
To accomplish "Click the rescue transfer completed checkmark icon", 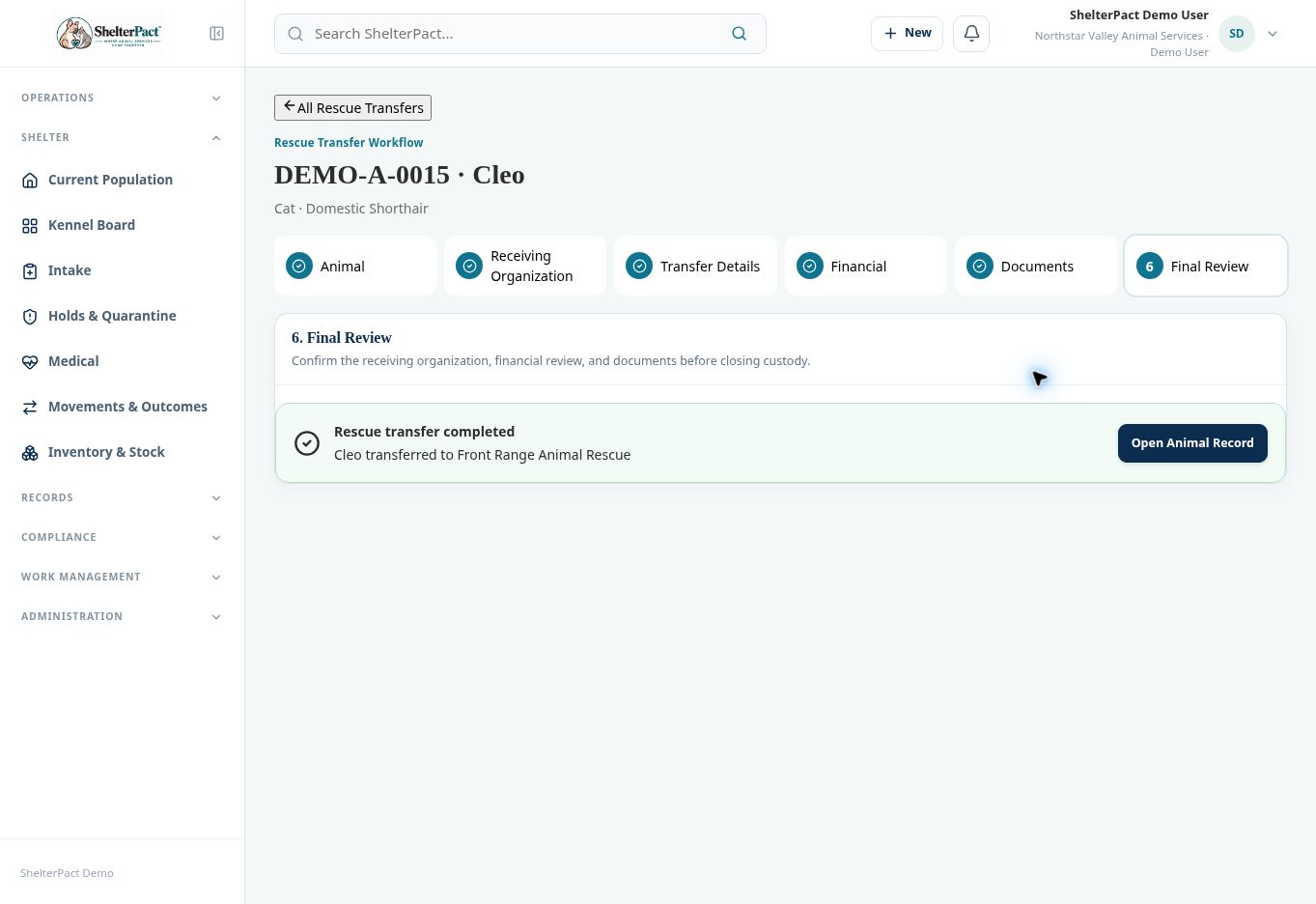I will coord(307,443).
